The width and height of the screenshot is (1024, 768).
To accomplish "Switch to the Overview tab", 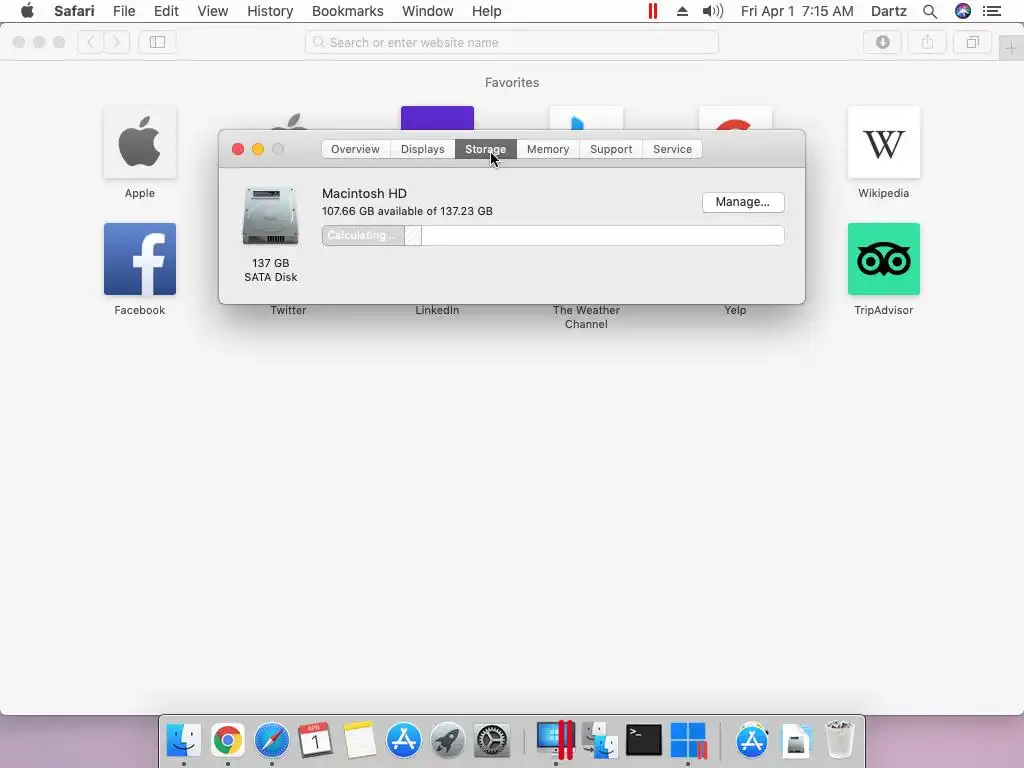I will [x=355, y=149].
